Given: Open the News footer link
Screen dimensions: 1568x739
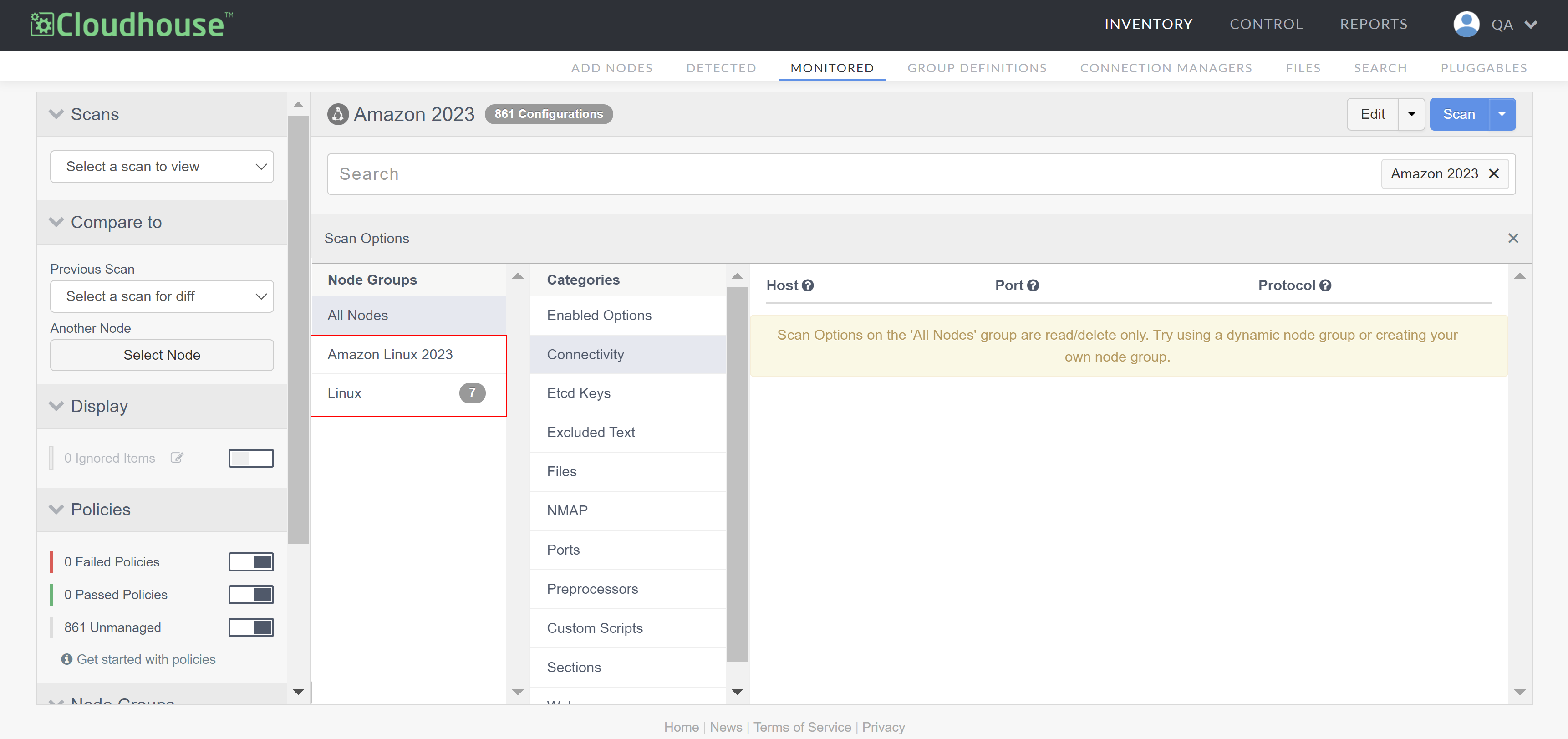Looking at the screenshot, I should click(726, 727).
